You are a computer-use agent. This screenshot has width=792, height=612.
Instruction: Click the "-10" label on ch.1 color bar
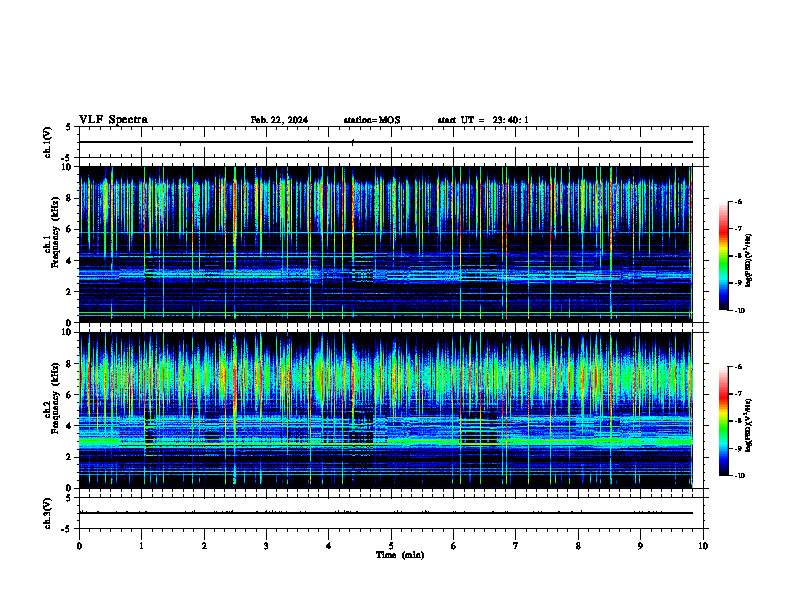coord(740,311)
